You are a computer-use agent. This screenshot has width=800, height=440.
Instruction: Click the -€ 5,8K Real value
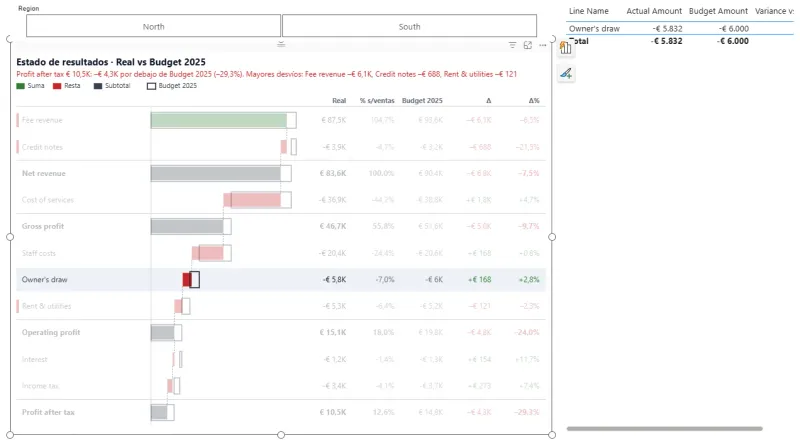pyautogui.click(x=334, y=279)
